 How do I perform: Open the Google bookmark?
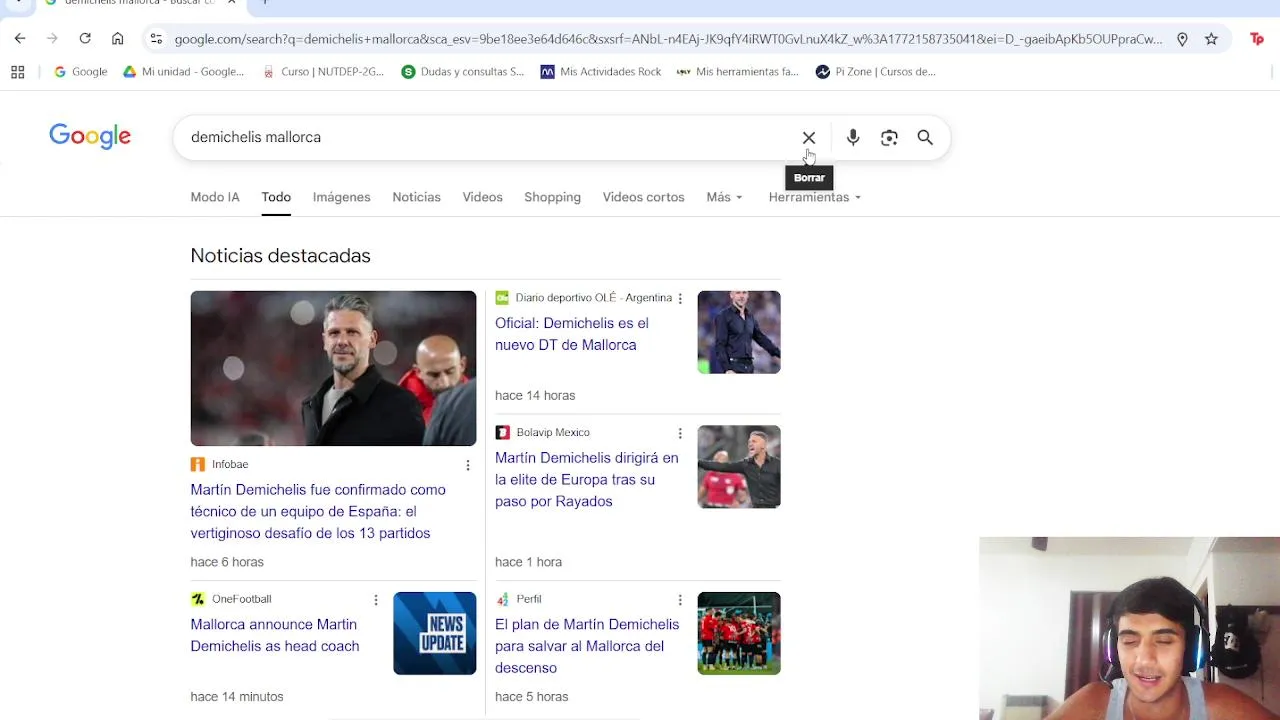80,72
